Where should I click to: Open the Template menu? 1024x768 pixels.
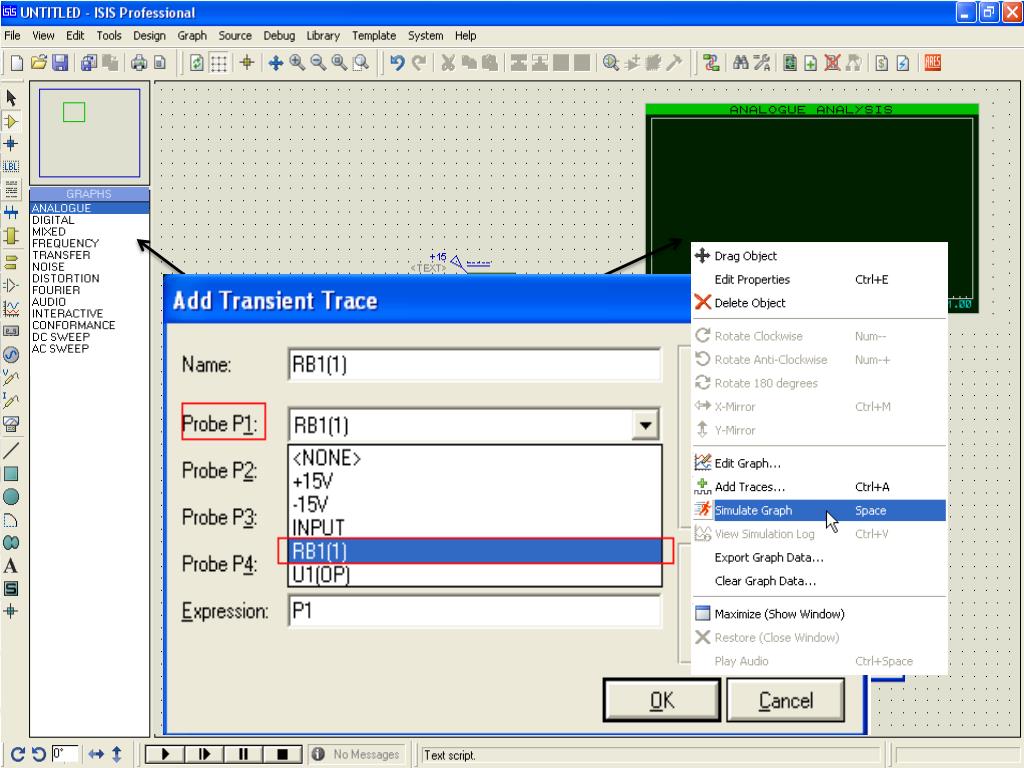click(374, 35)
